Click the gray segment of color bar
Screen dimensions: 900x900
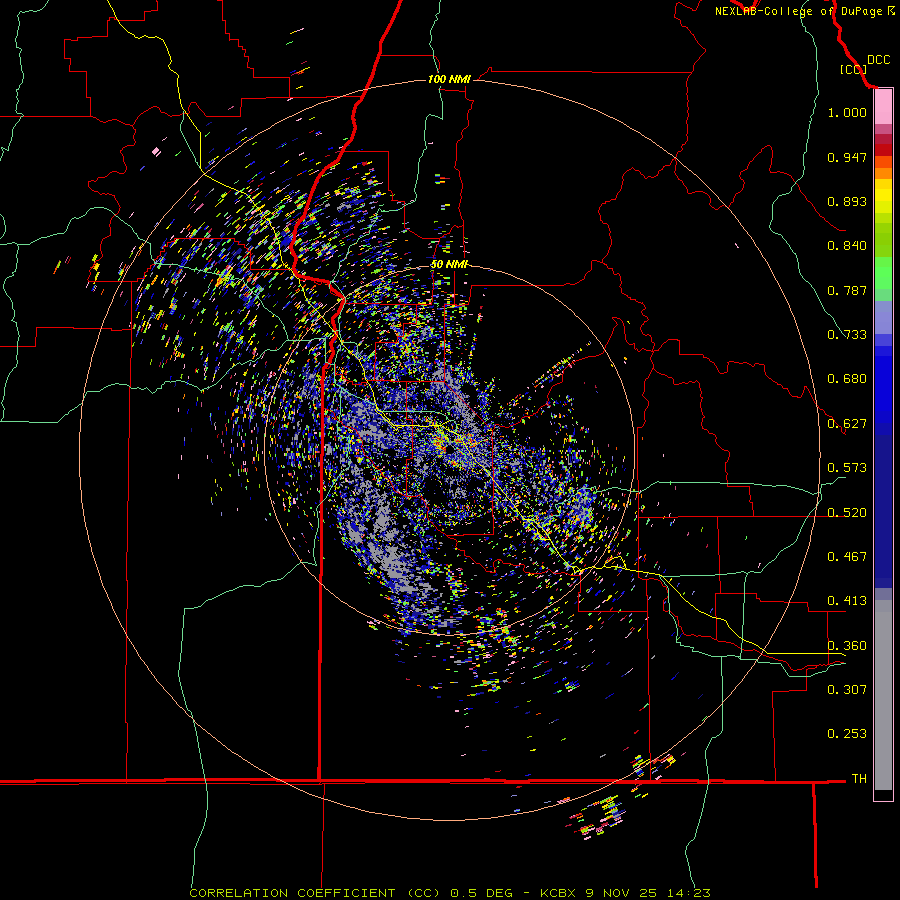tap(883, 695)
